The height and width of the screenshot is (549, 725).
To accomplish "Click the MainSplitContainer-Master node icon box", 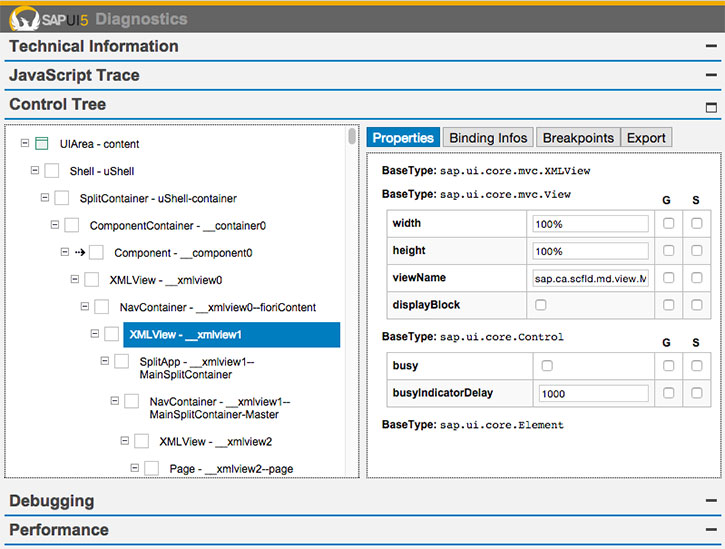I will (131, 401).
